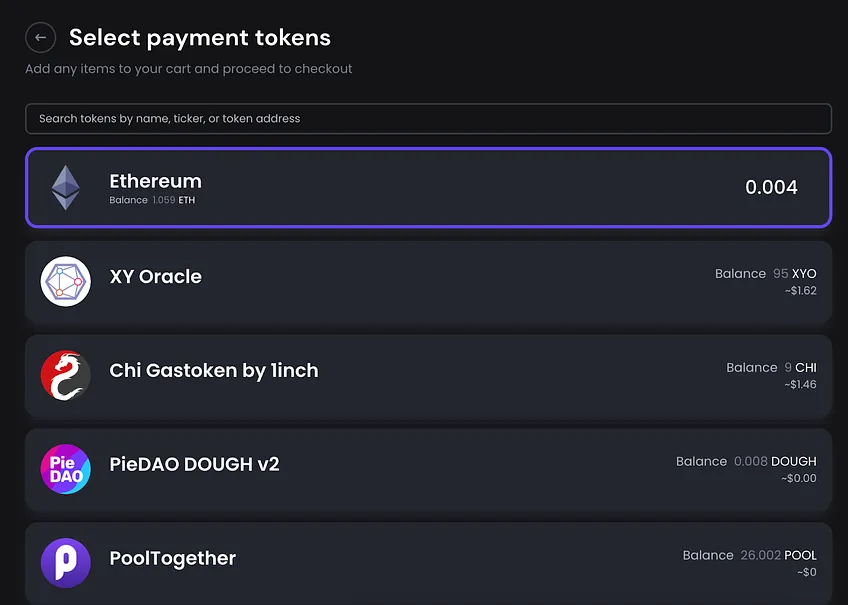Click the PieDAO pink logo icon
Image resolution: width=848 pixels, height=605 pixels.
[65, 469]
